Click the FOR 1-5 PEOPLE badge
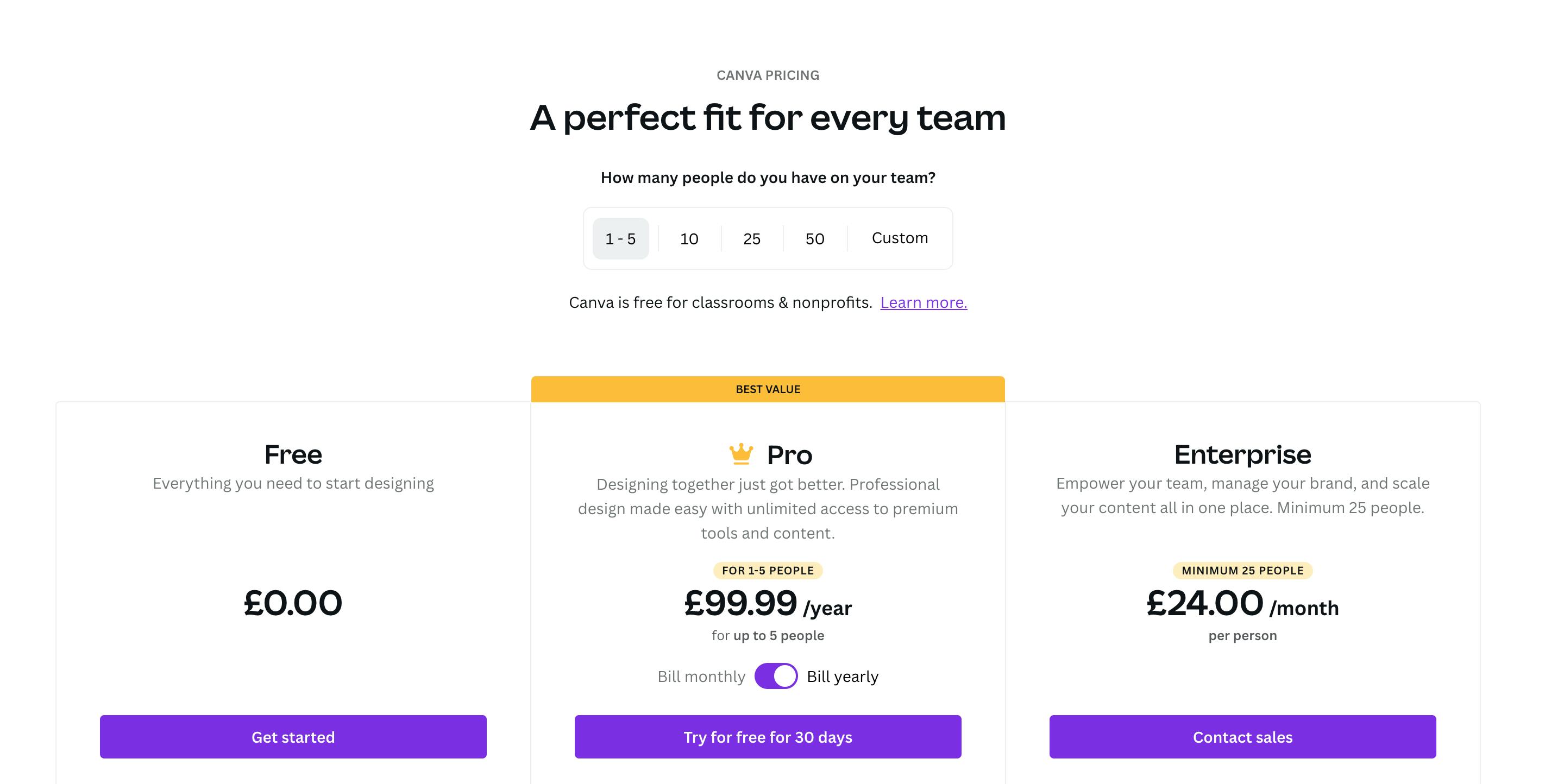1545x784 pixels. click(768, 571)
